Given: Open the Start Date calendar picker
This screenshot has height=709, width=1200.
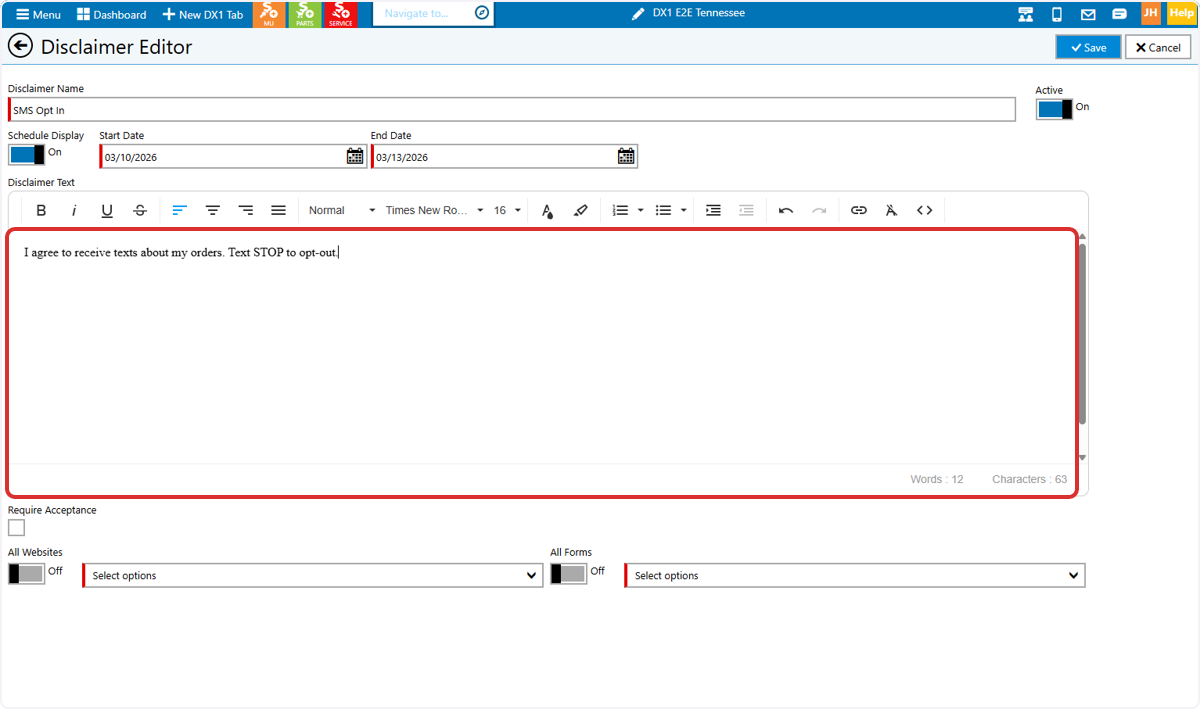Looking at the screenshot, I should pyautogui.click(x=355, y=156).
